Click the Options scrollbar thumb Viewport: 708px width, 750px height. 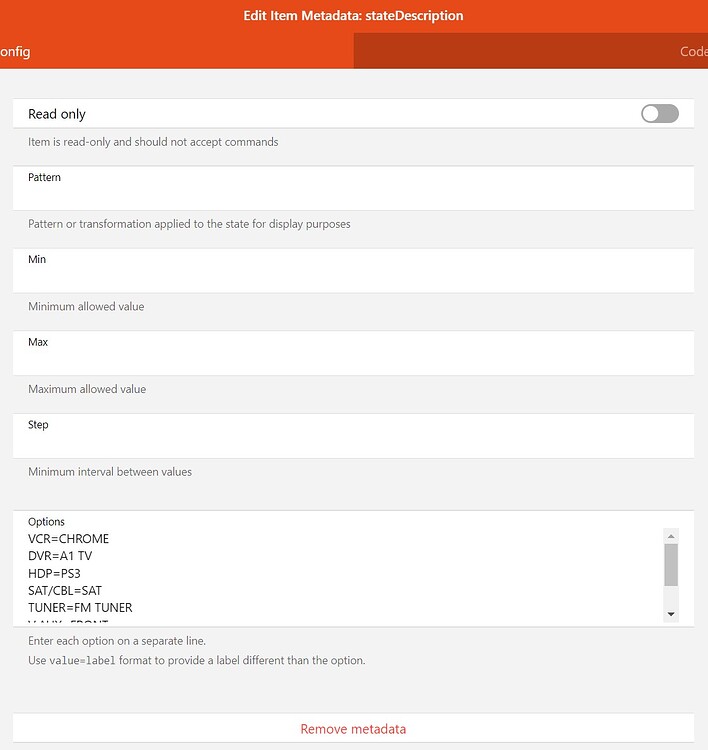pyautogui.click(x=671, y=564)
